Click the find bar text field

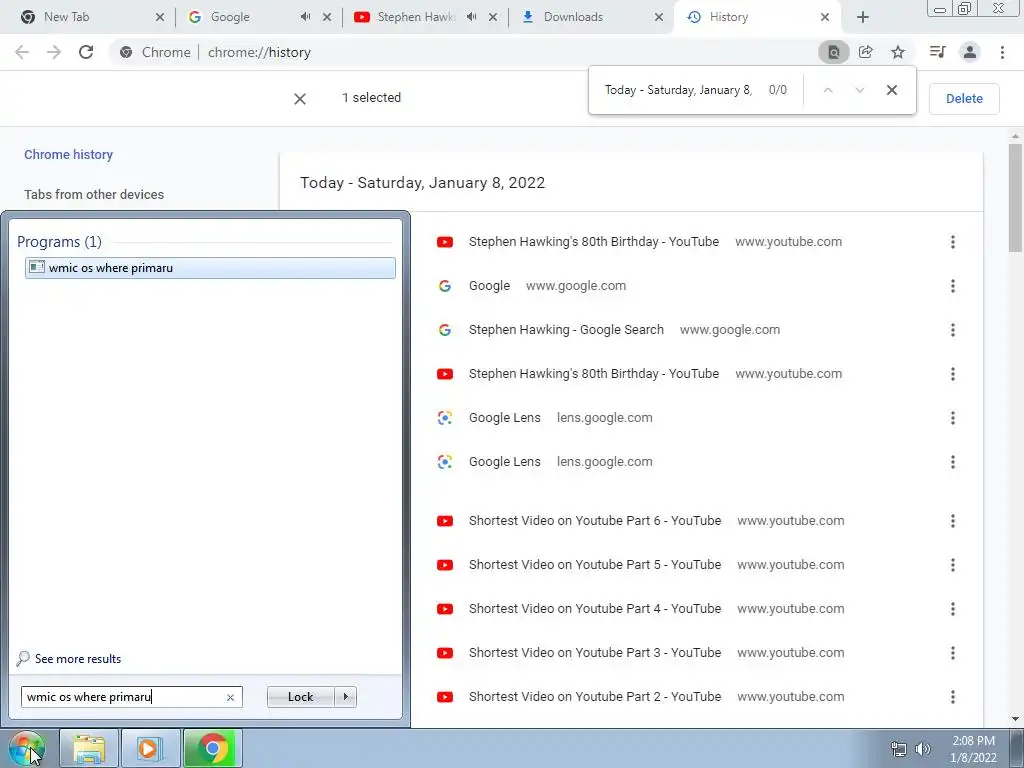(x=679, y=90)
